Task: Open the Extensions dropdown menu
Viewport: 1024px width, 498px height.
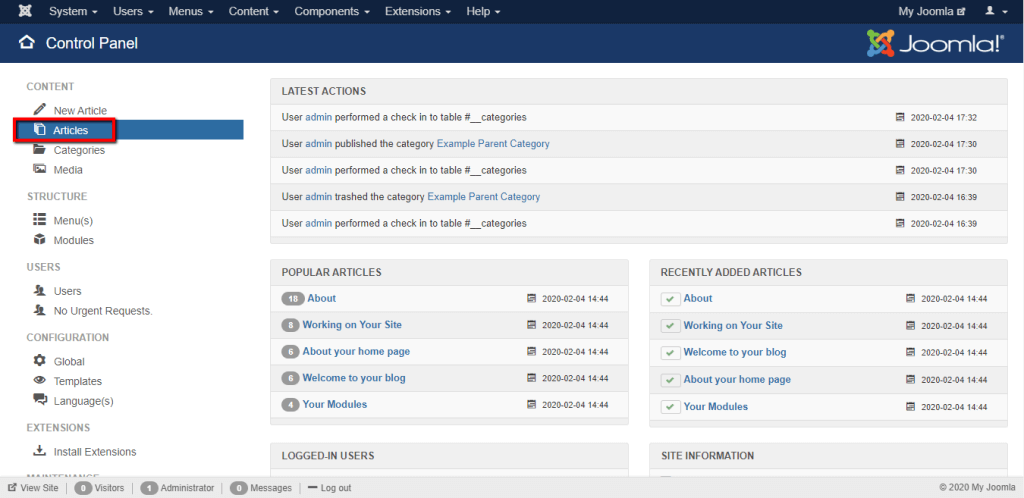Action: [419, 11]
